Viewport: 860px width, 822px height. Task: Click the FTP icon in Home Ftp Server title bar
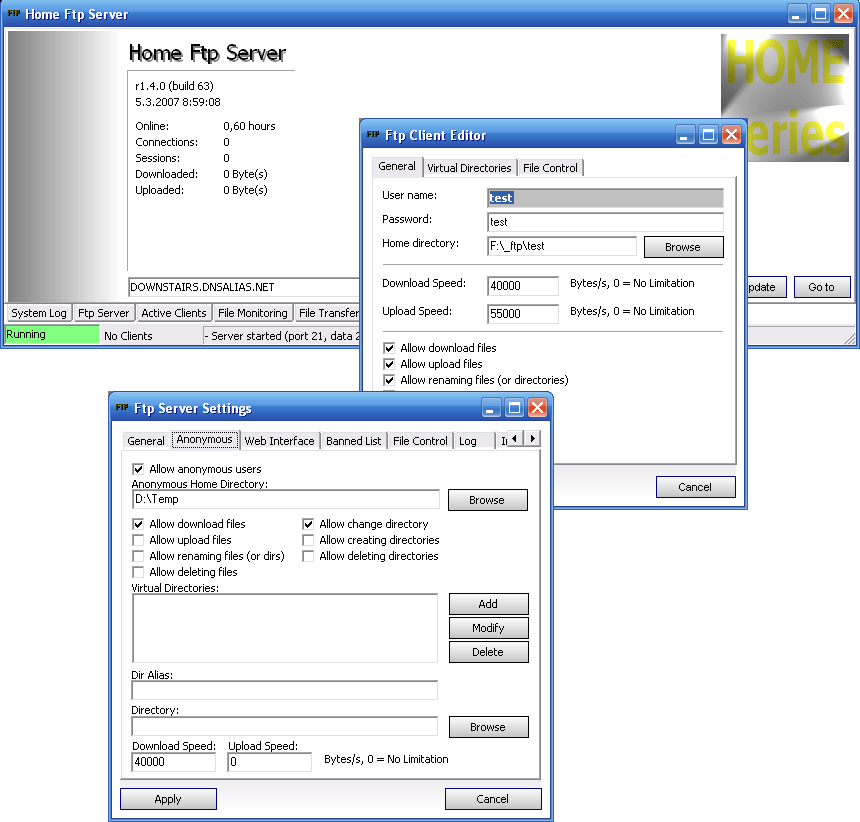[14, 14]
